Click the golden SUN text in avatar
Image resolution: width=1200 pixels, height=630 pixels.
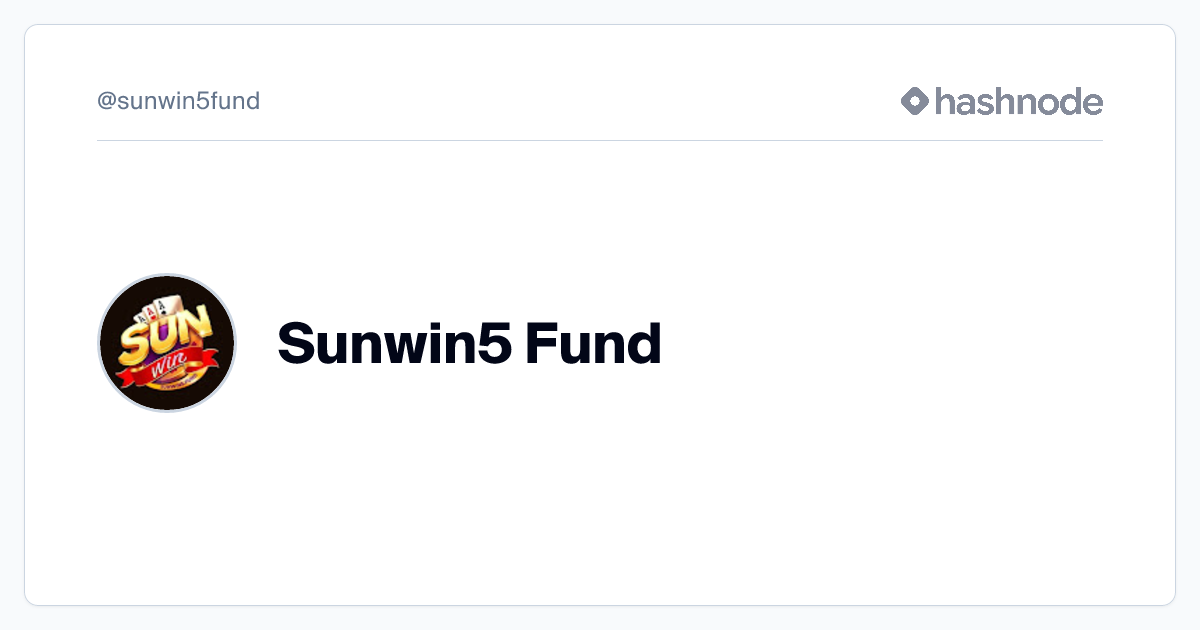pyautogui.click(x=164, y=336)
